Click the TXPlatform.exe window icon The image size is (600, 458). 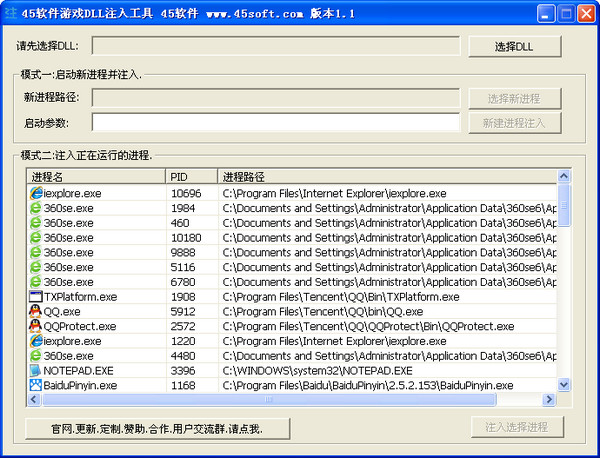36,297
